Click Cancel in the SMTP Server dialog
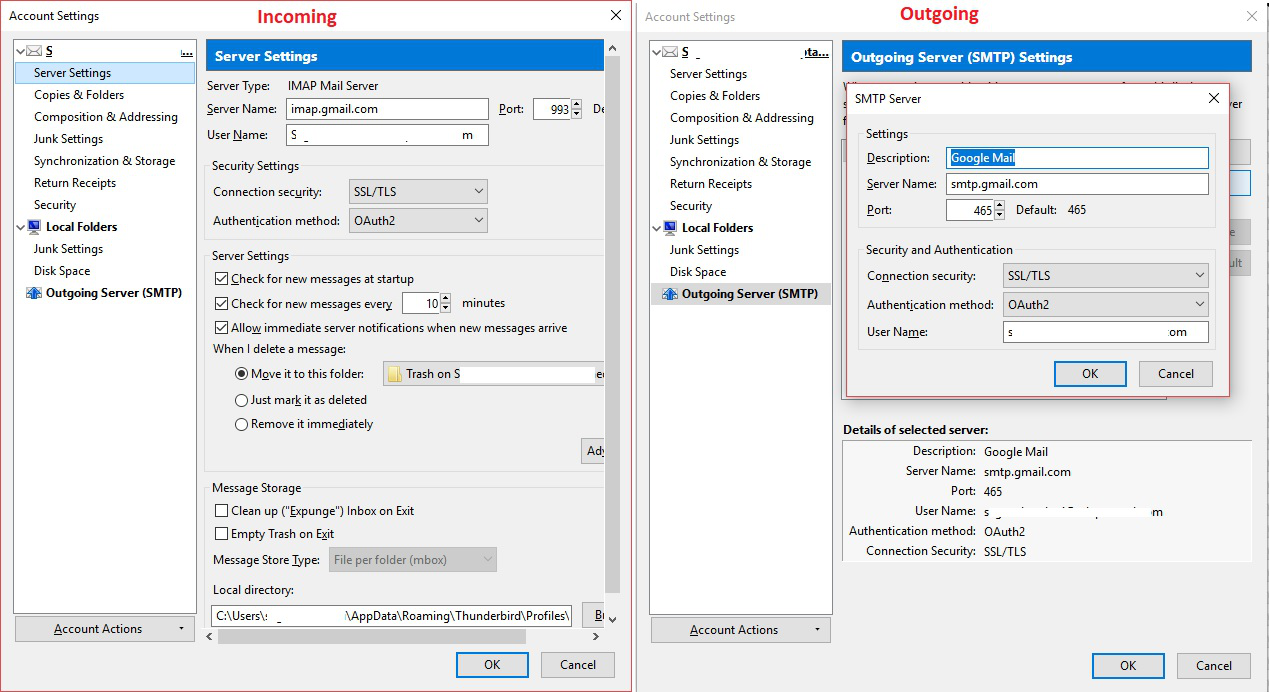The image size is (1269, 692). pos(1176,374)
